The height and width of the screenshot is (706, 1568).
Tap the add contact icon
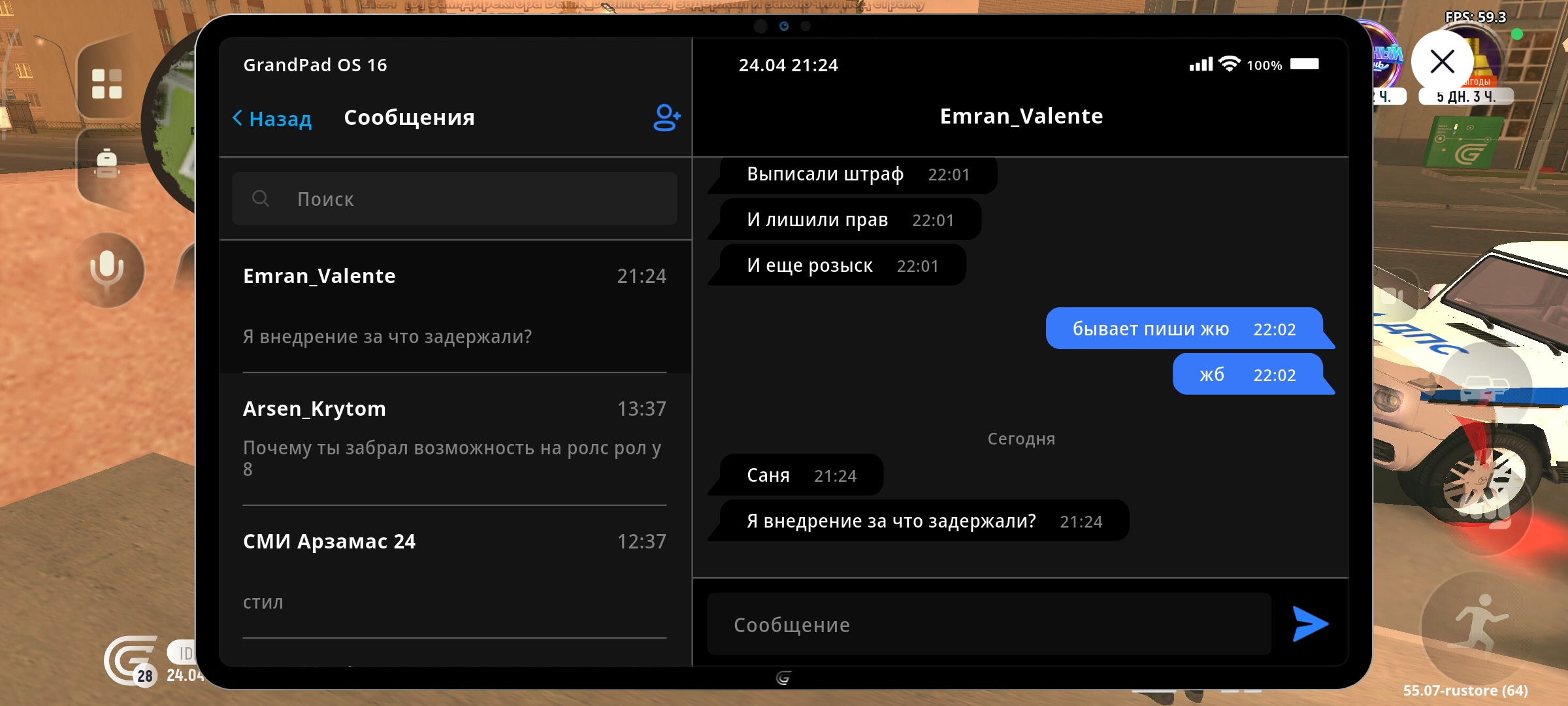[x=666, y=118]
